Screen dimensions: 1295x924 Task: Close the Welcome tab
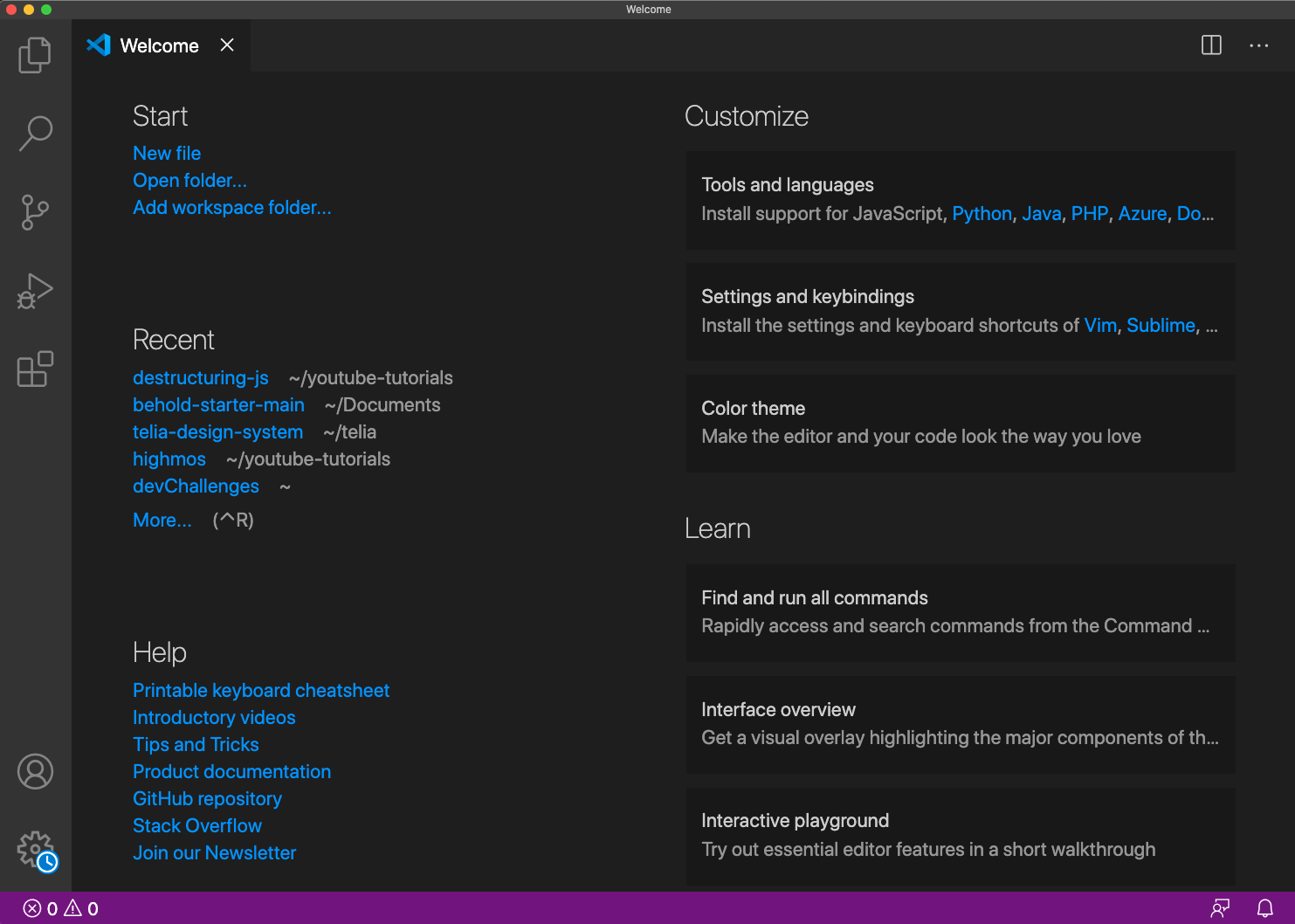226,45
